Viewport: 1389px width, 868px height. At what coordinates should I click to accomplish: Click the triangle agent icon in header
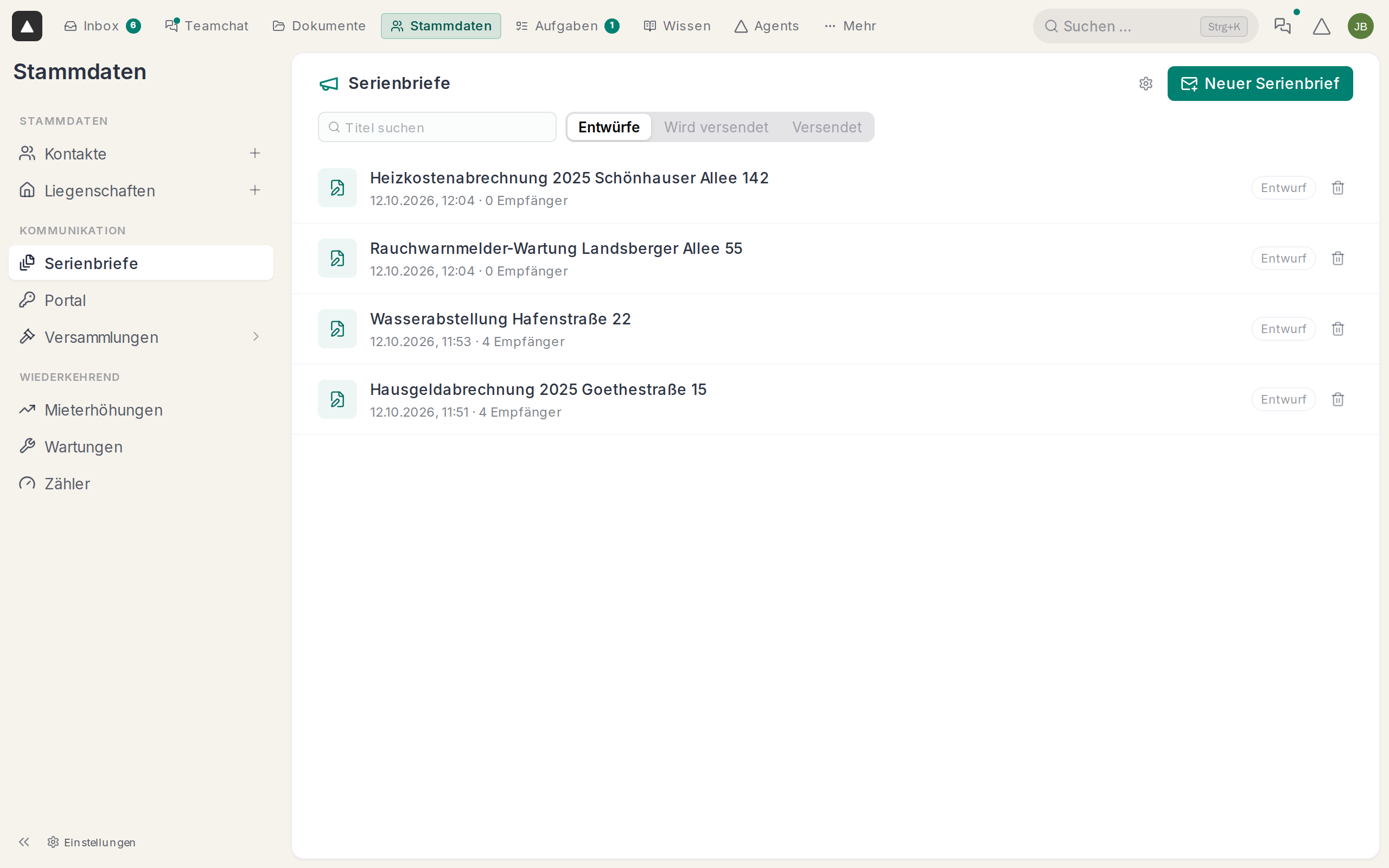[1321, 26]
